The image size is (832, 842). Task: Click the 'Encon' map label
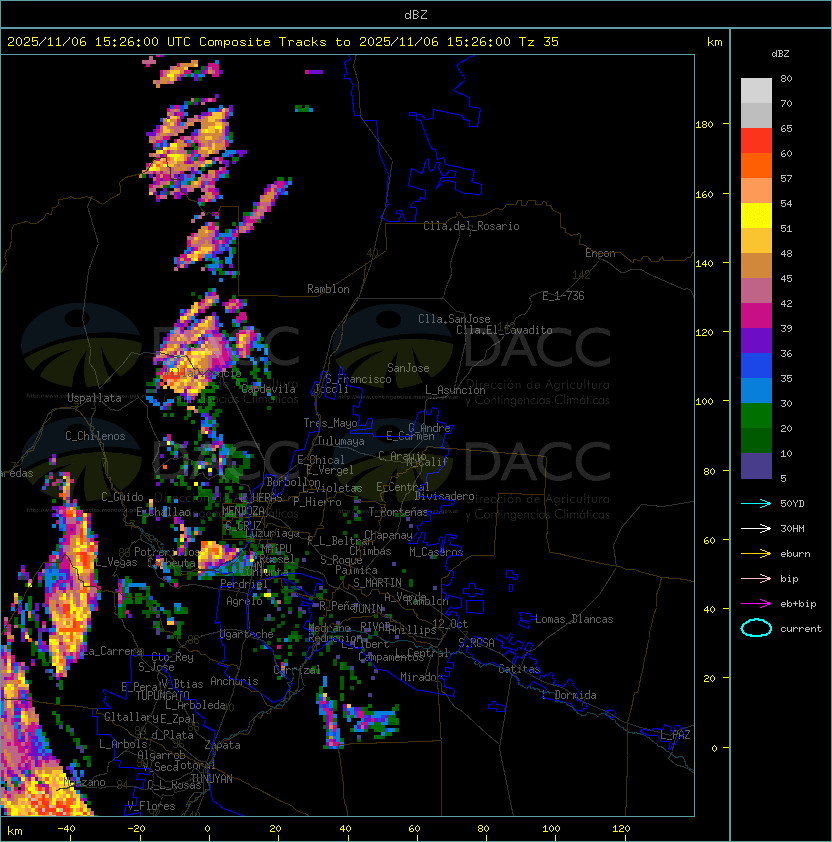(x=600, y=253)
